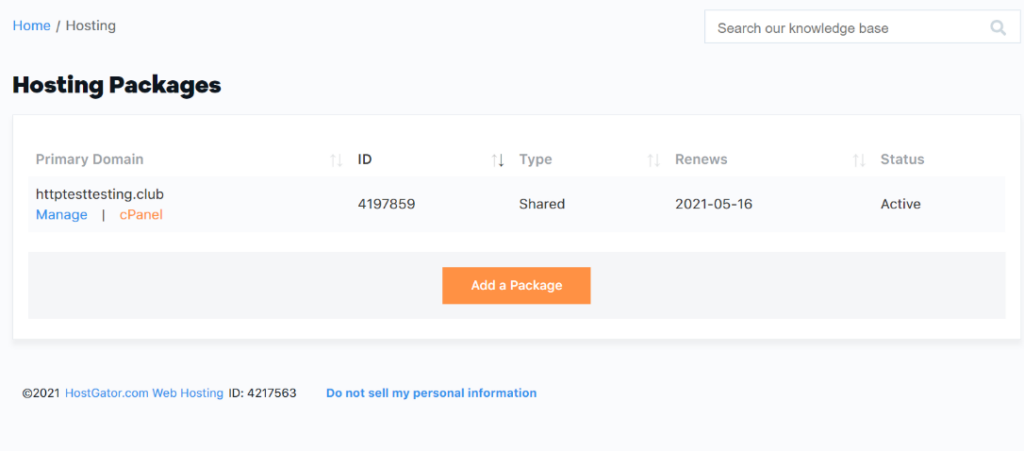1024x451 pixels.
Task: Open HostGator.com Web Hosting footer link
Action: pyautogui.click(x=144, y=393)
